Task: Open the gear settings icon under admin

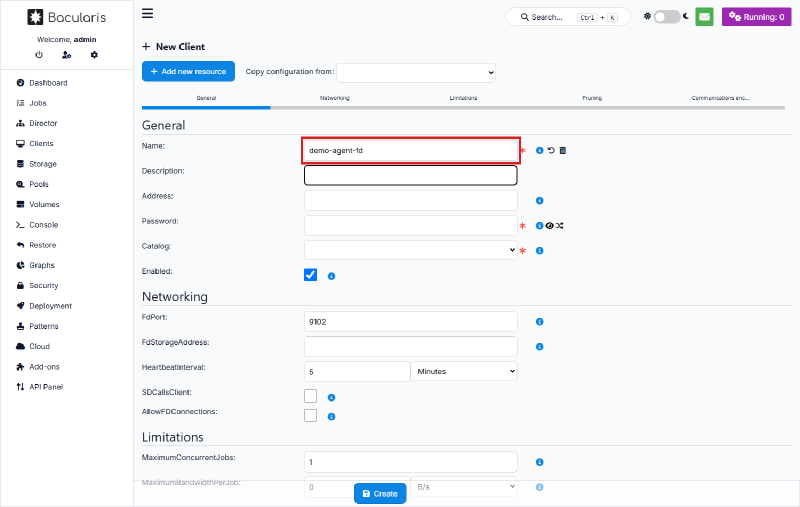Action: 94,55
